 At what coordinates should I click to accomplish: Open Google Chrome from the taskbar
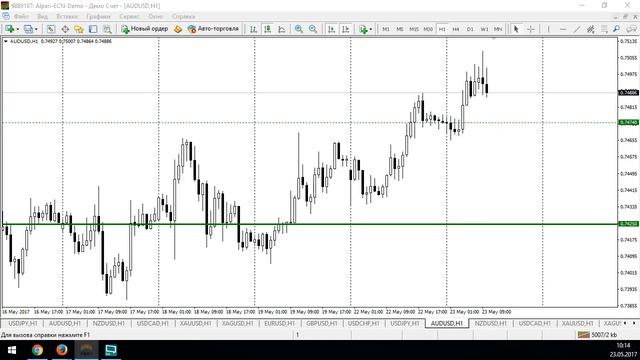37,350
